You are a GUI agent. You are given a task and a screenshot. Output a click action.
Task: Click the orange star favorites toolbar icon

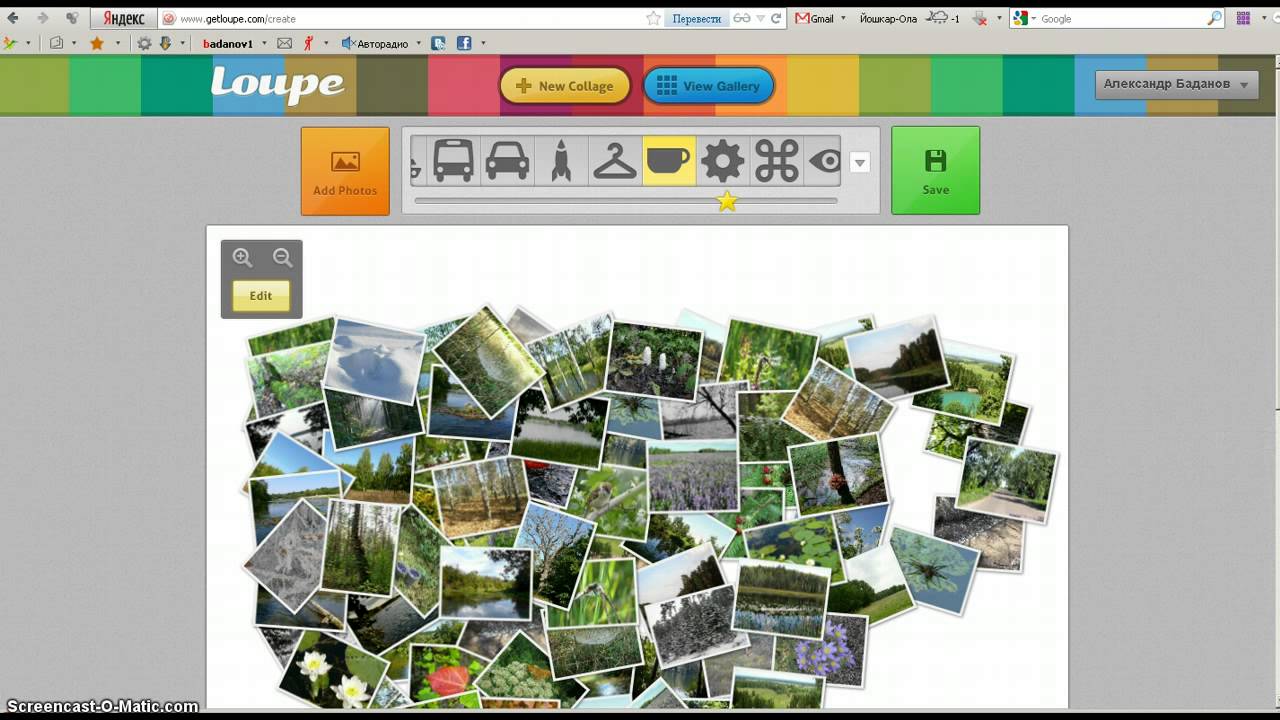(x=97, y=43)
